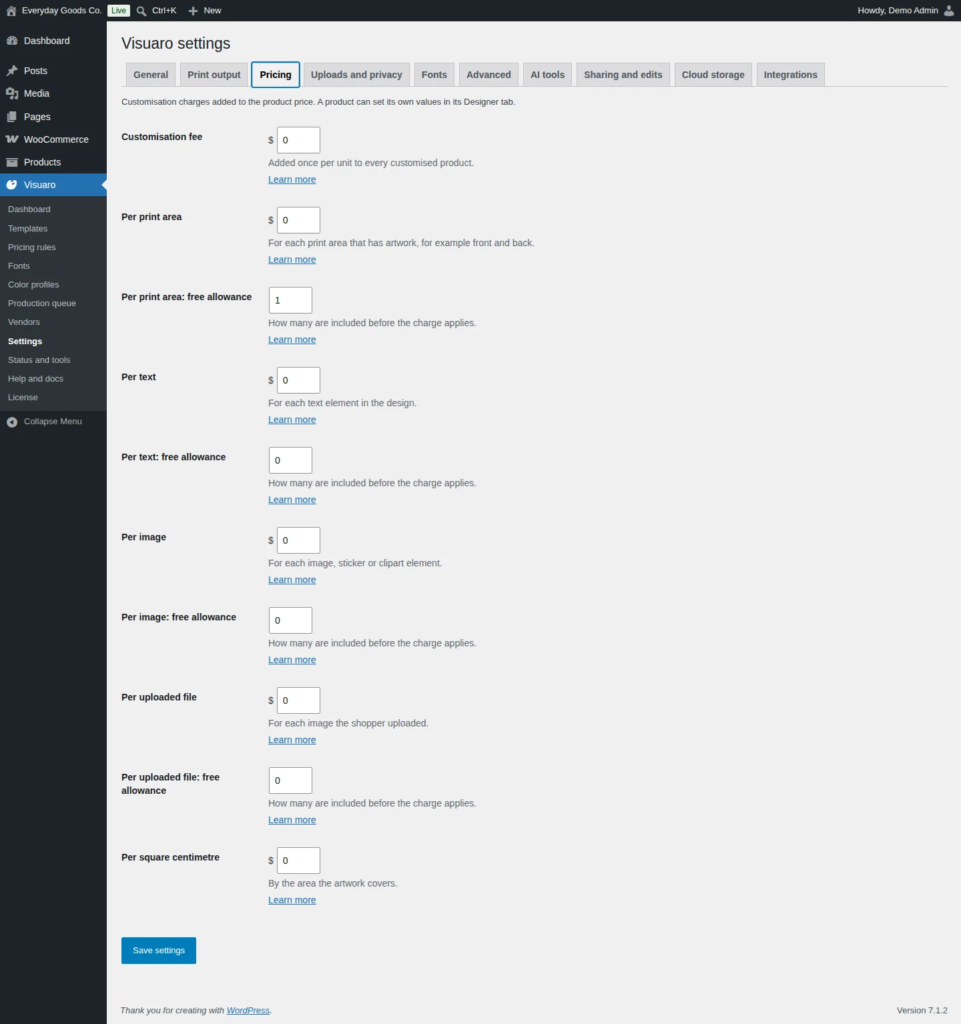Open Learn more under Per square centimetre
This screenshot has width=961, height=1024.
pos(292,900)
